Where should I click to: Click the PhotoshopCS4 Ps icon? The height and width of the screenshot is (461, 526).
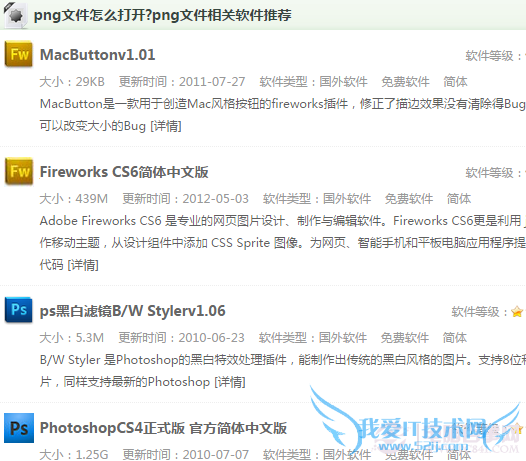pyautogui.click(x=19, y=428)
